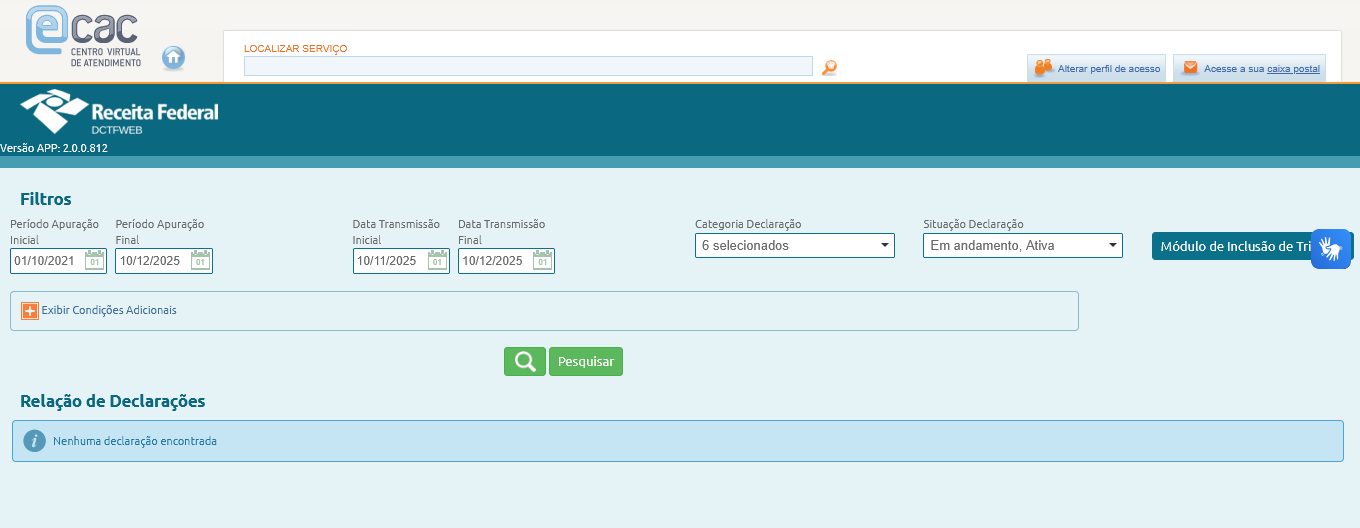Click the search magnifier beside Localizar Serviço
This screenshot has height=528, width=1360.
(x=829, y=67)
